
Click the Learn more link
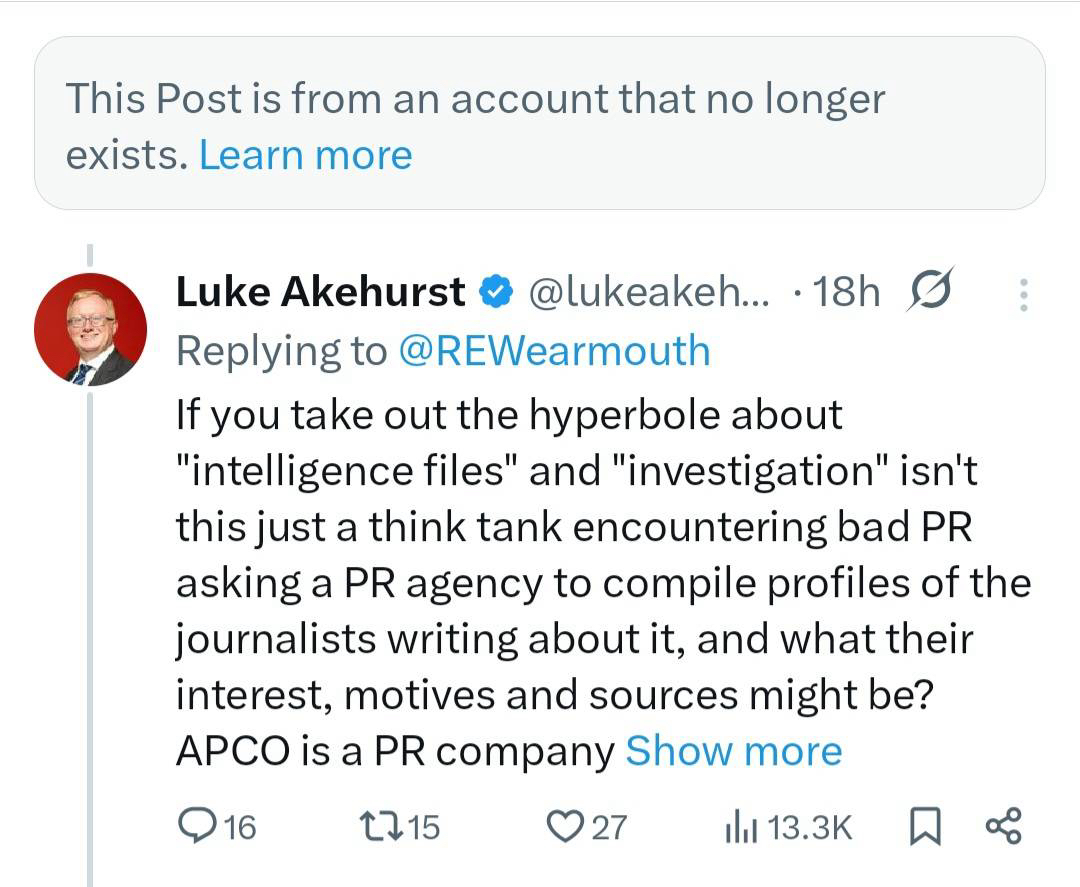[x=305, y=155]
